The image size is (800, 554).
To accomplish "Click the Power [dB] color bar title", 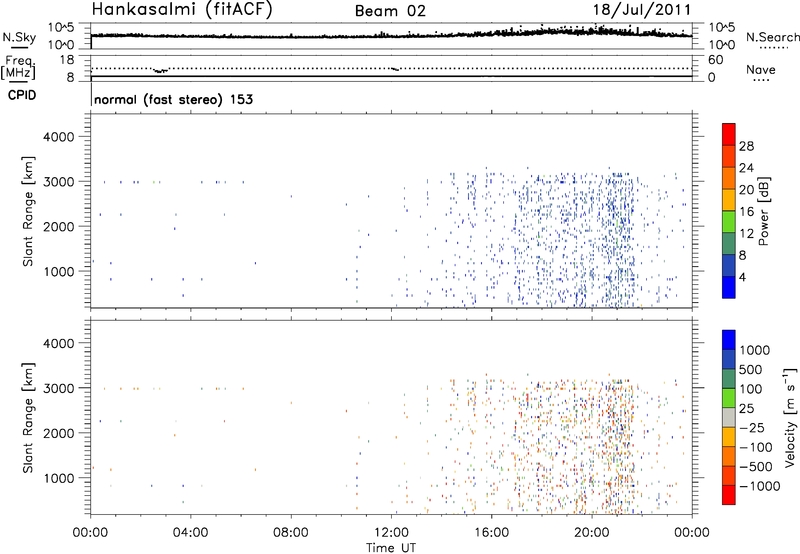I will [763, 211].
